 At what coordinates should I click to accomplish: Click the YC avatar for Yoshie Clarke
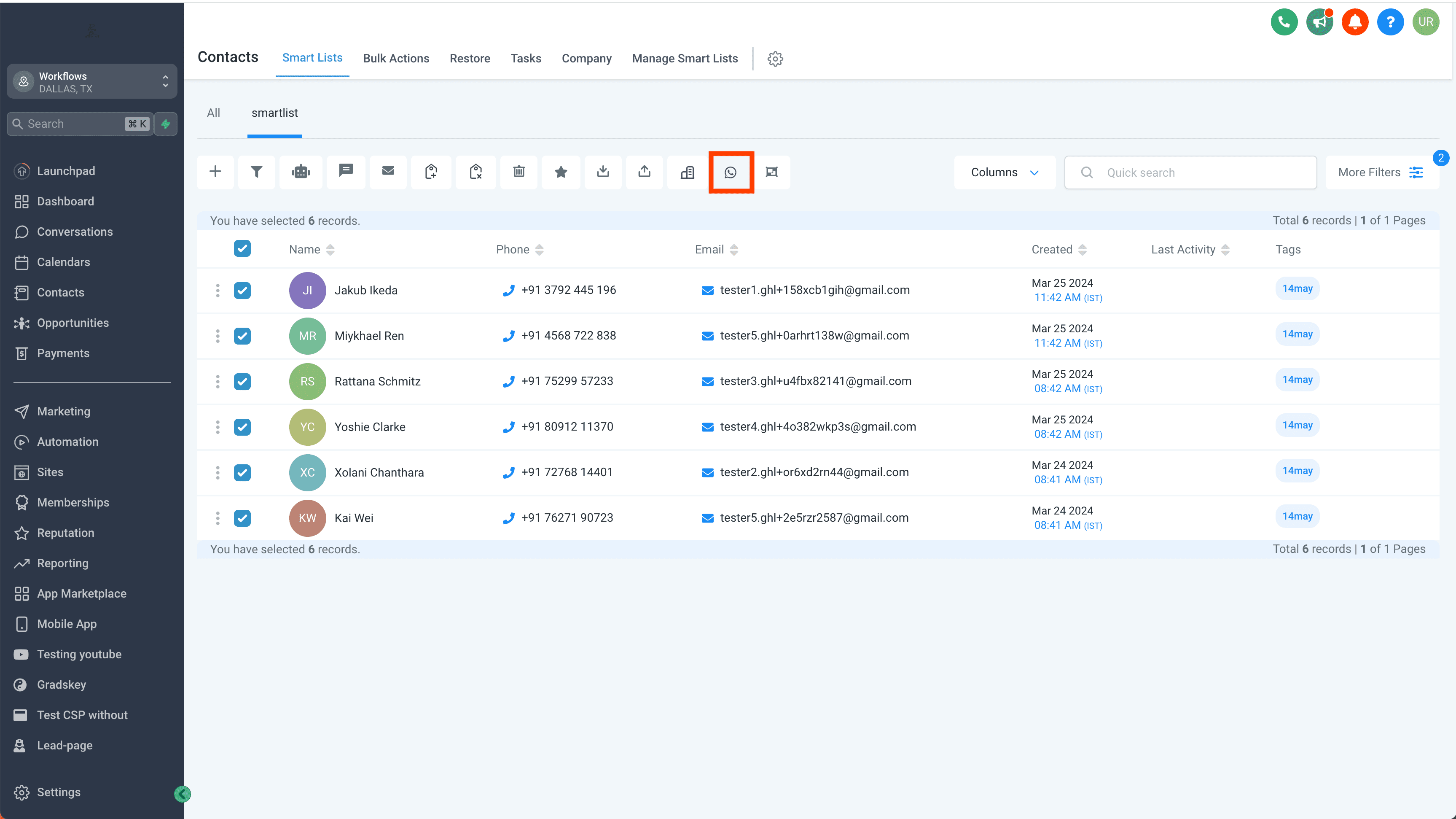pos(307,427)
